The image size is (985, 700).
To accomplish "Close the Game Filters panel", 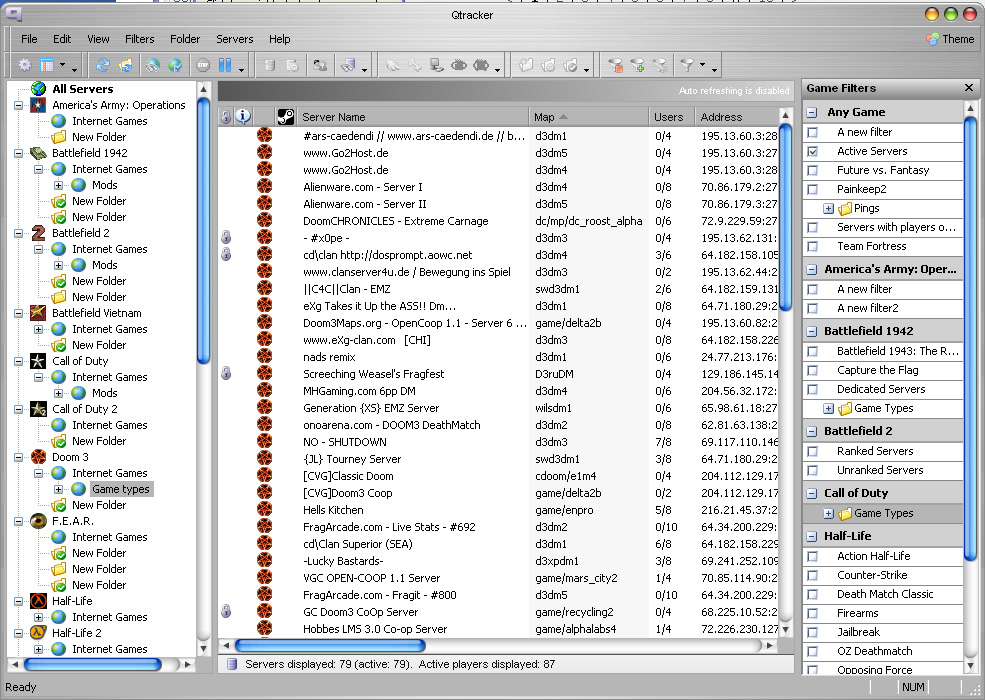I will click(969, 88).
